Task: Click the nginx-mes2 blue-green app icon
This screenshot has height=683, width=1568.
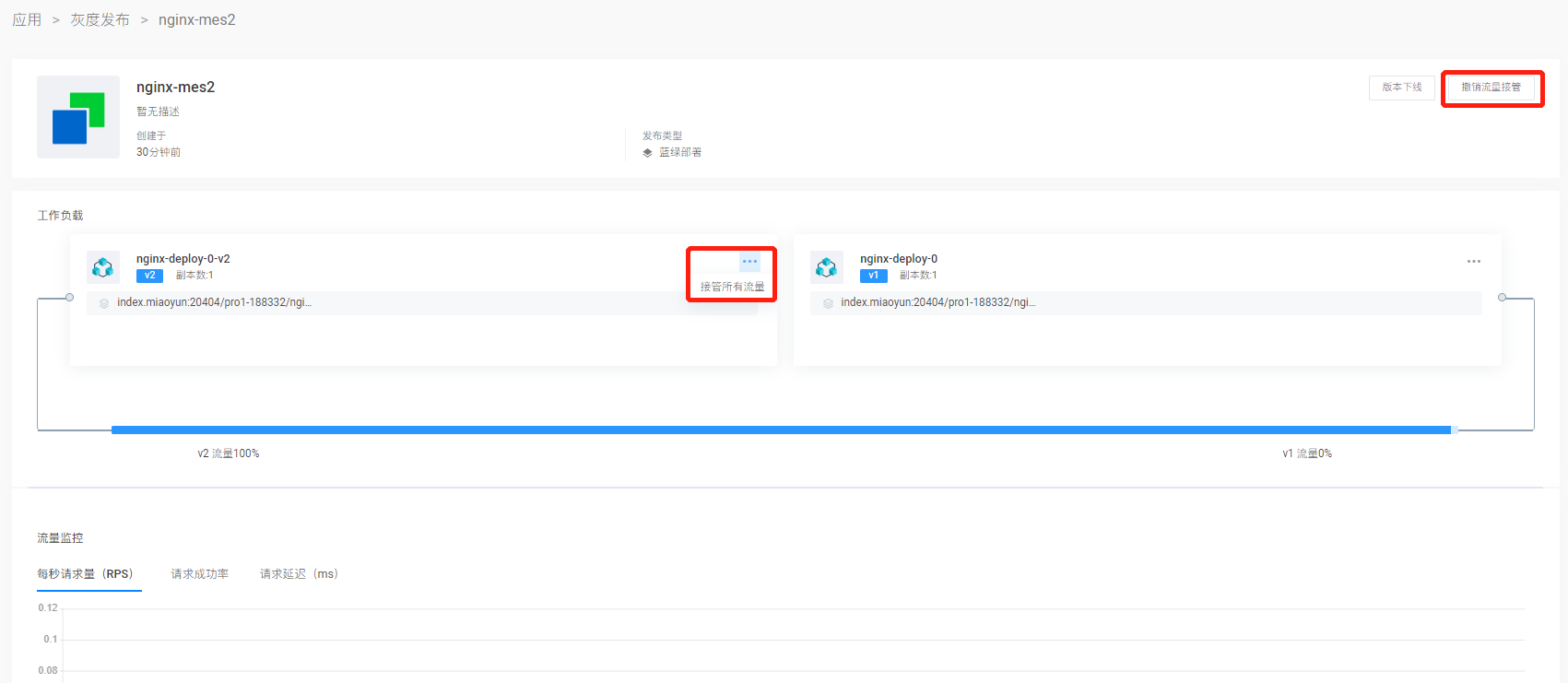Action: pyautogui.click(x=78, y=117)
